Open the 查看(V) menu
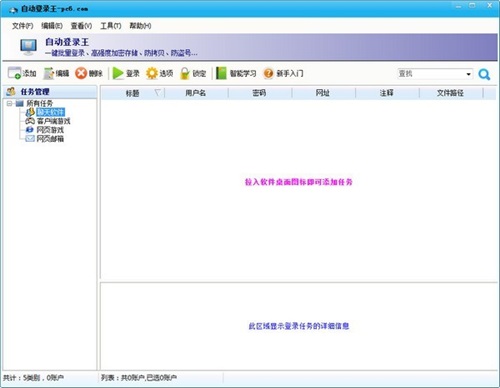500x388 pixels. [x=81, y=26]
